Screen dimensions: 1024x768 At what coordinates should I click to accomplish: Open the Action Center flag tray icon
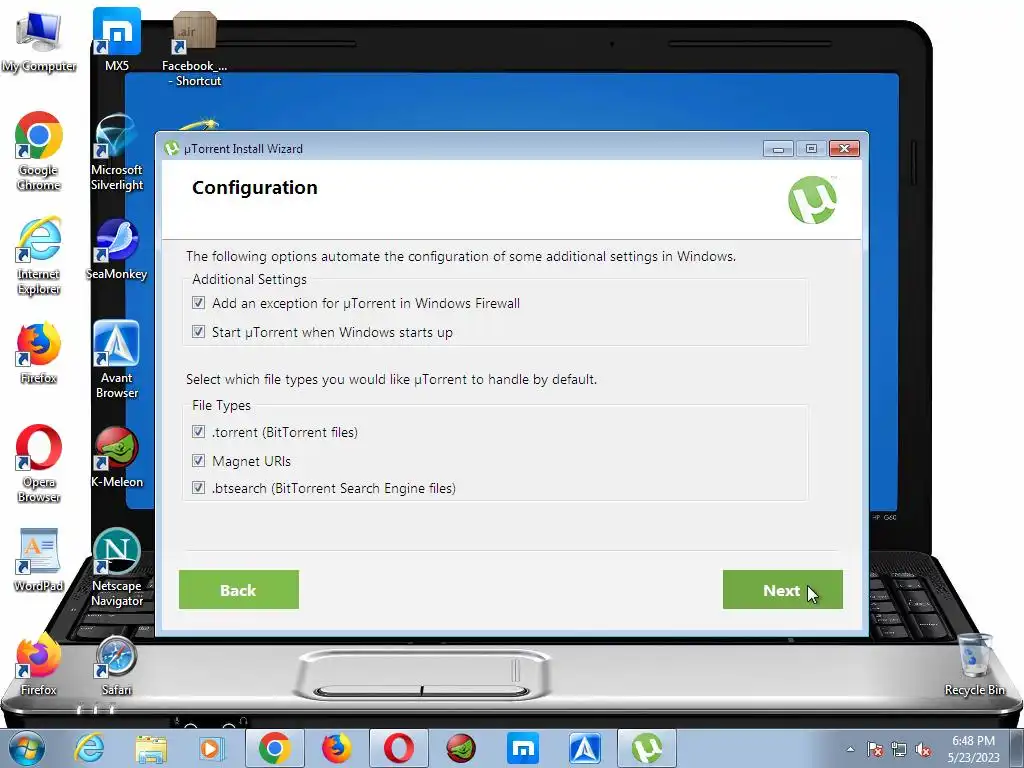(x=875, y=750)
